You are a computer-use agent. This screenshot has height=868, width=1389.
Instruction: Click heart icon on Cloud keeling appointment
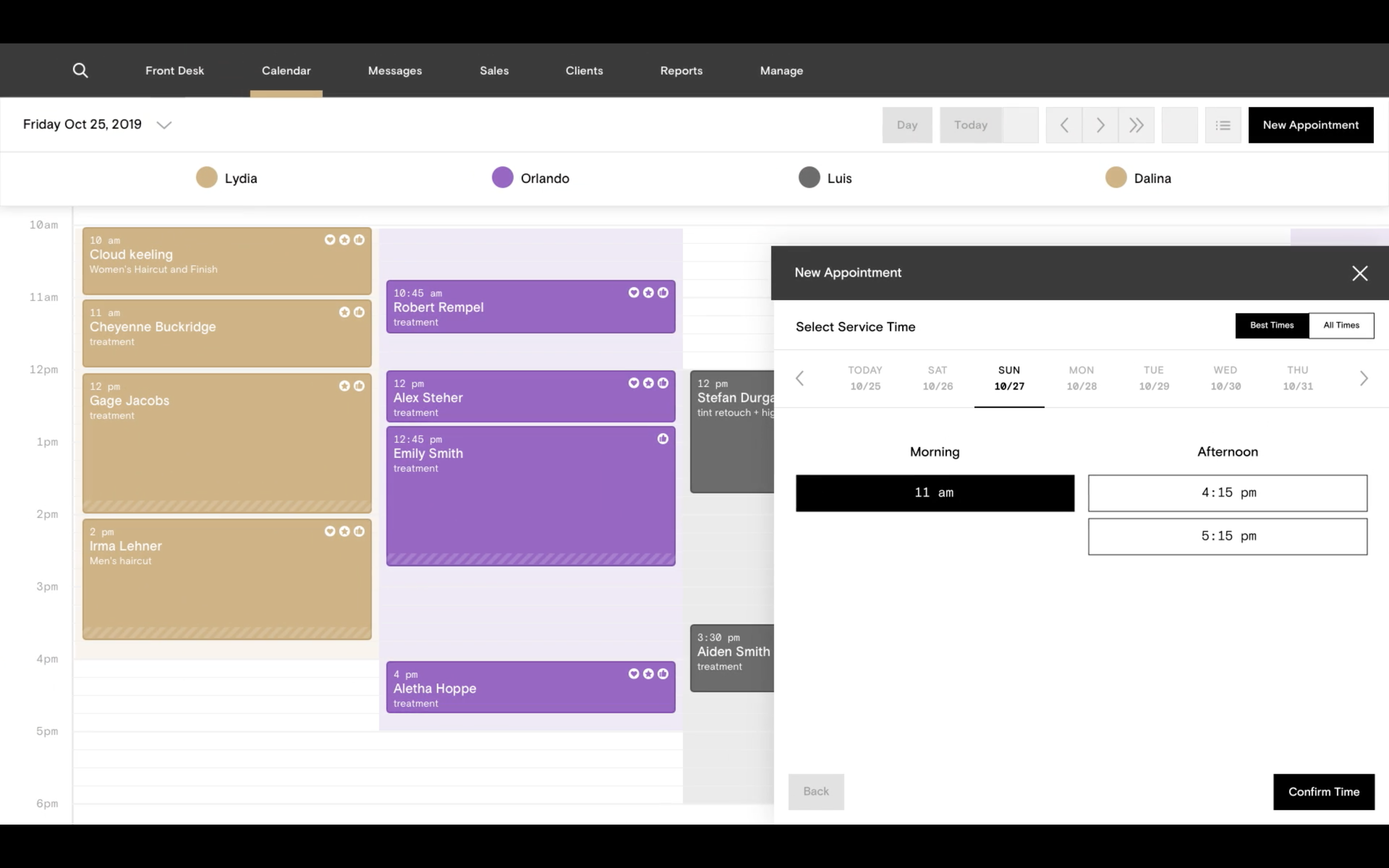[329, 240]
